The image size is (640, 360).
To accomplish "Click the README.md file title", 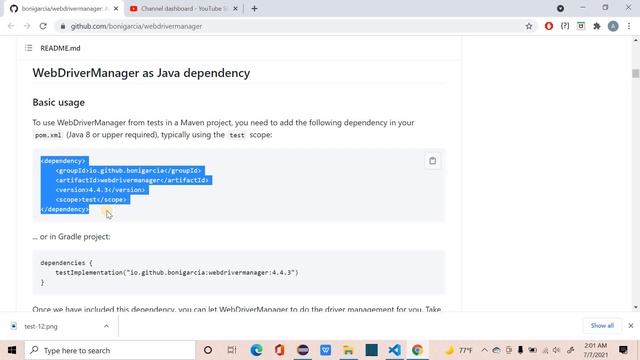I will pos(60,48).
